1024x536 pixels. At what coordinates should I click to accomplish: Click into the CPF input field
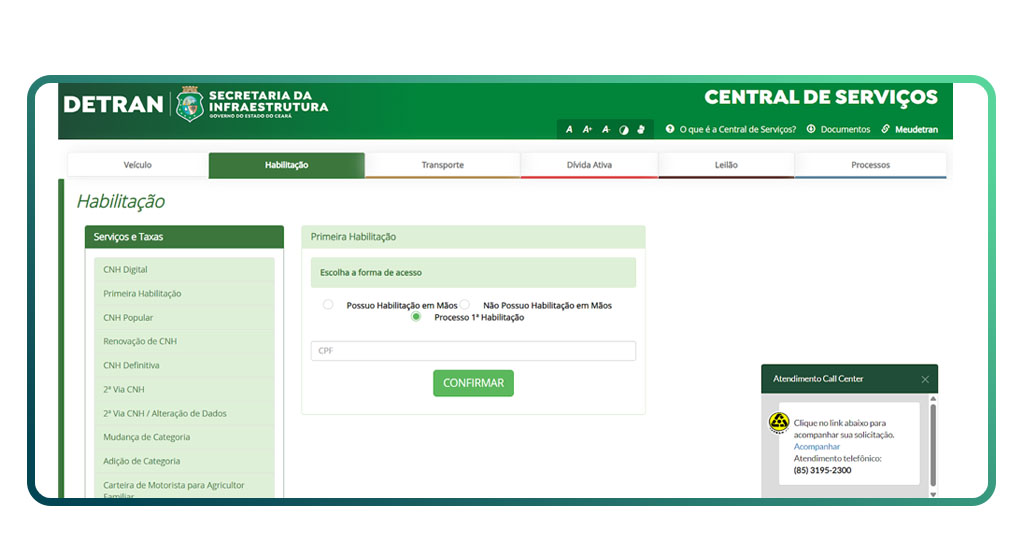(473, 351)
